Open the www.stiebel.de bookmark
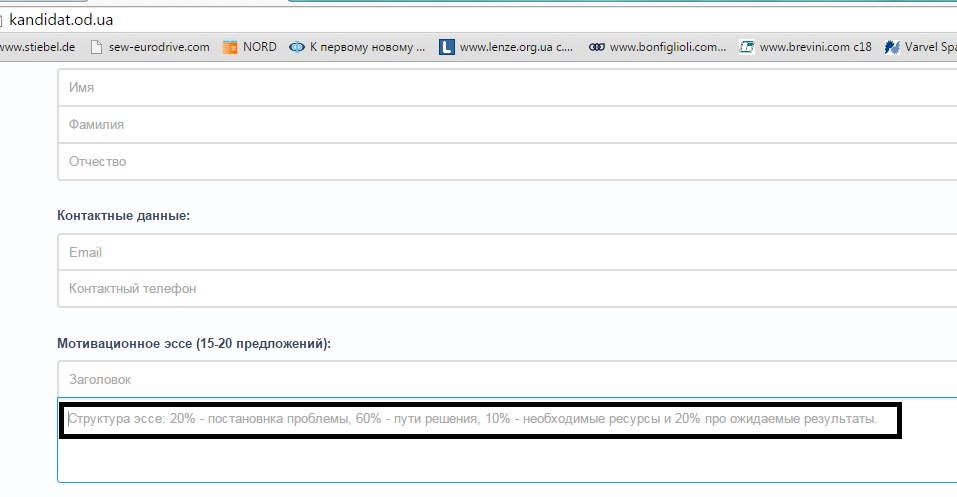This screenshot has width=957, height=497. tap(38, 46)
